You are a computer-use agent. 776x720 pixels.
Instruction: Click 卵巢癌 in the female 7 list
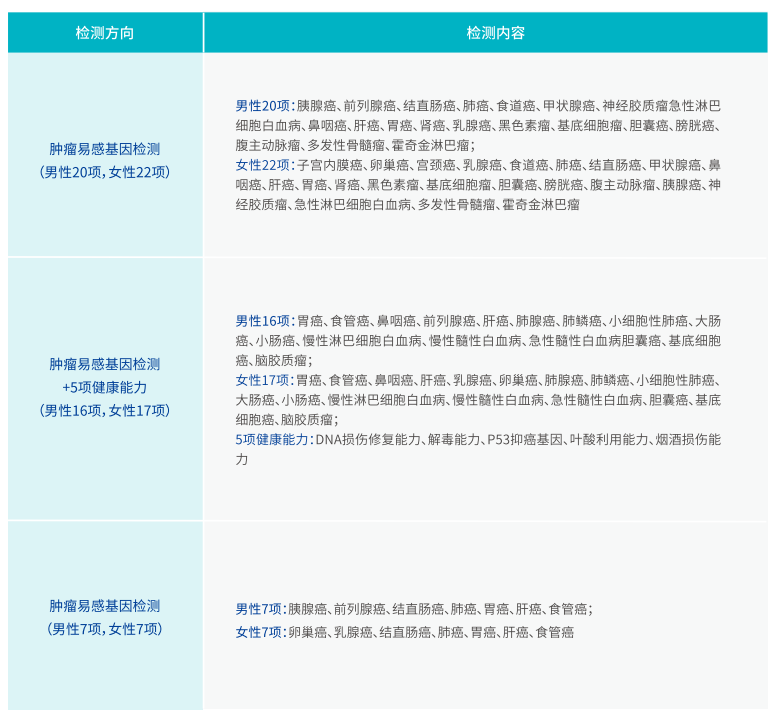coord(307,632)
